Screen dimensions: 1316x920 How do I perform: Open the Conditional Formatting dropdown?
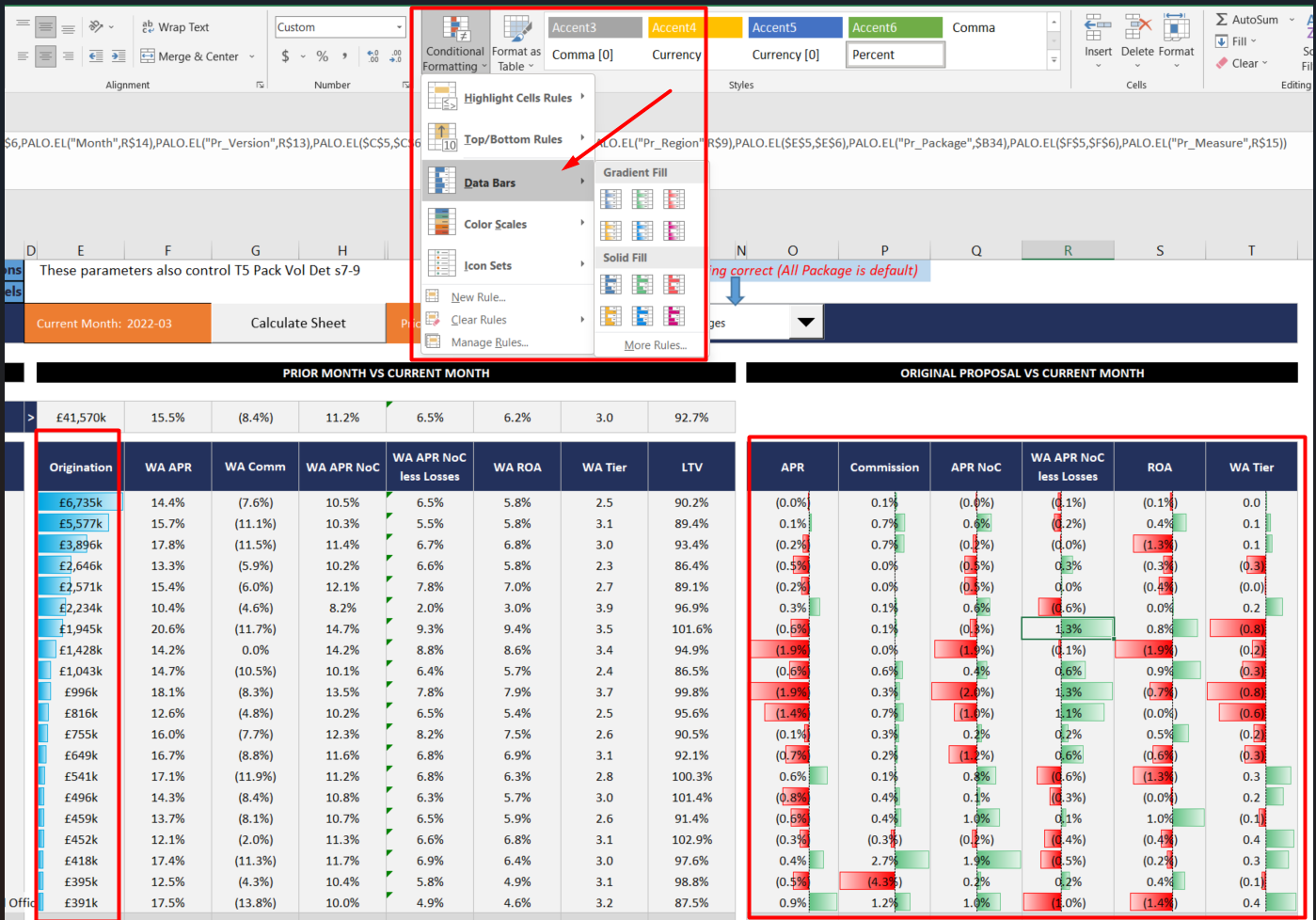[454, 44]
